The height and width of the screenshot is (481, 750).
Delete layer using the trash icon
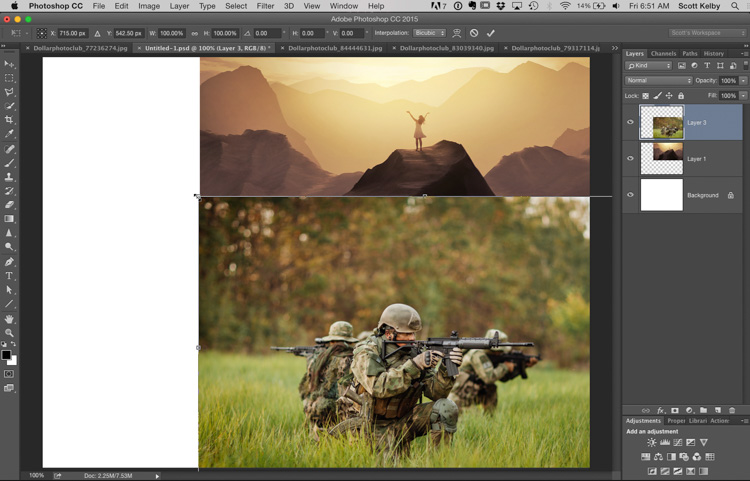pyautogui.click(x=732, y=410)
